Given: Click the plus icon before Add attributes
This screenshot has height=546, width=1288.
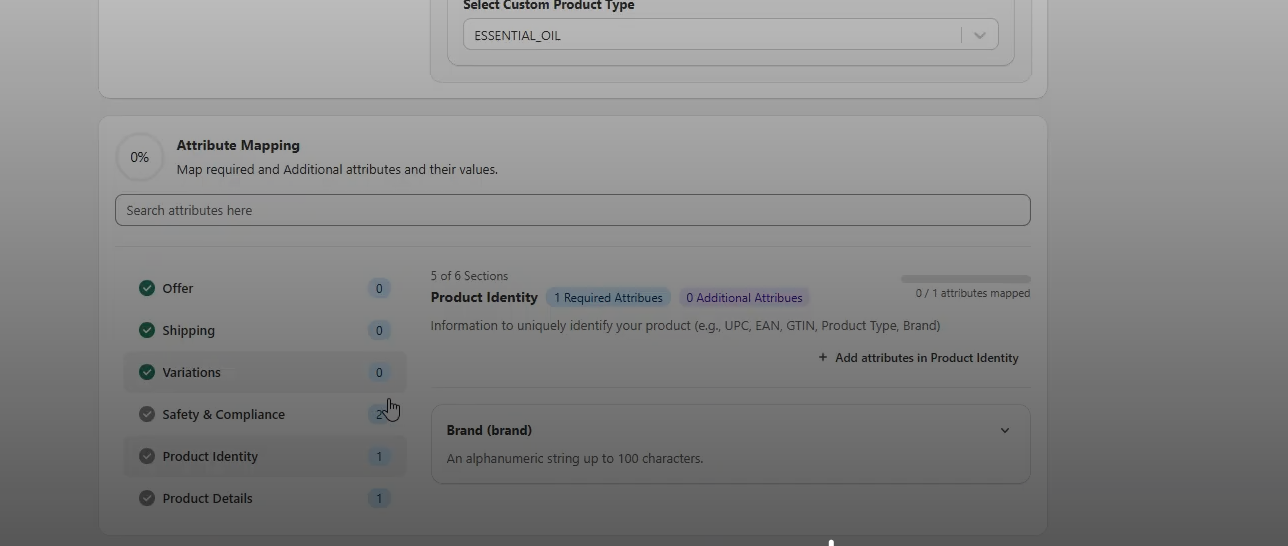Looking at the screenshot, I should coord(823,357).
